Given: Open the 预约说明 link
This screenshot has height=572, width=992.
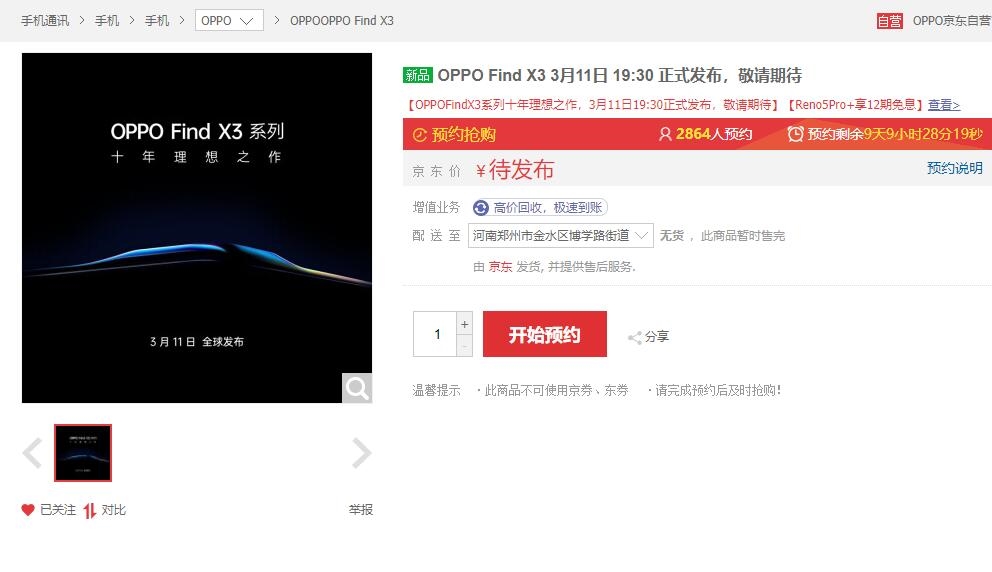Looking at the screenshot, I should 955,168.
